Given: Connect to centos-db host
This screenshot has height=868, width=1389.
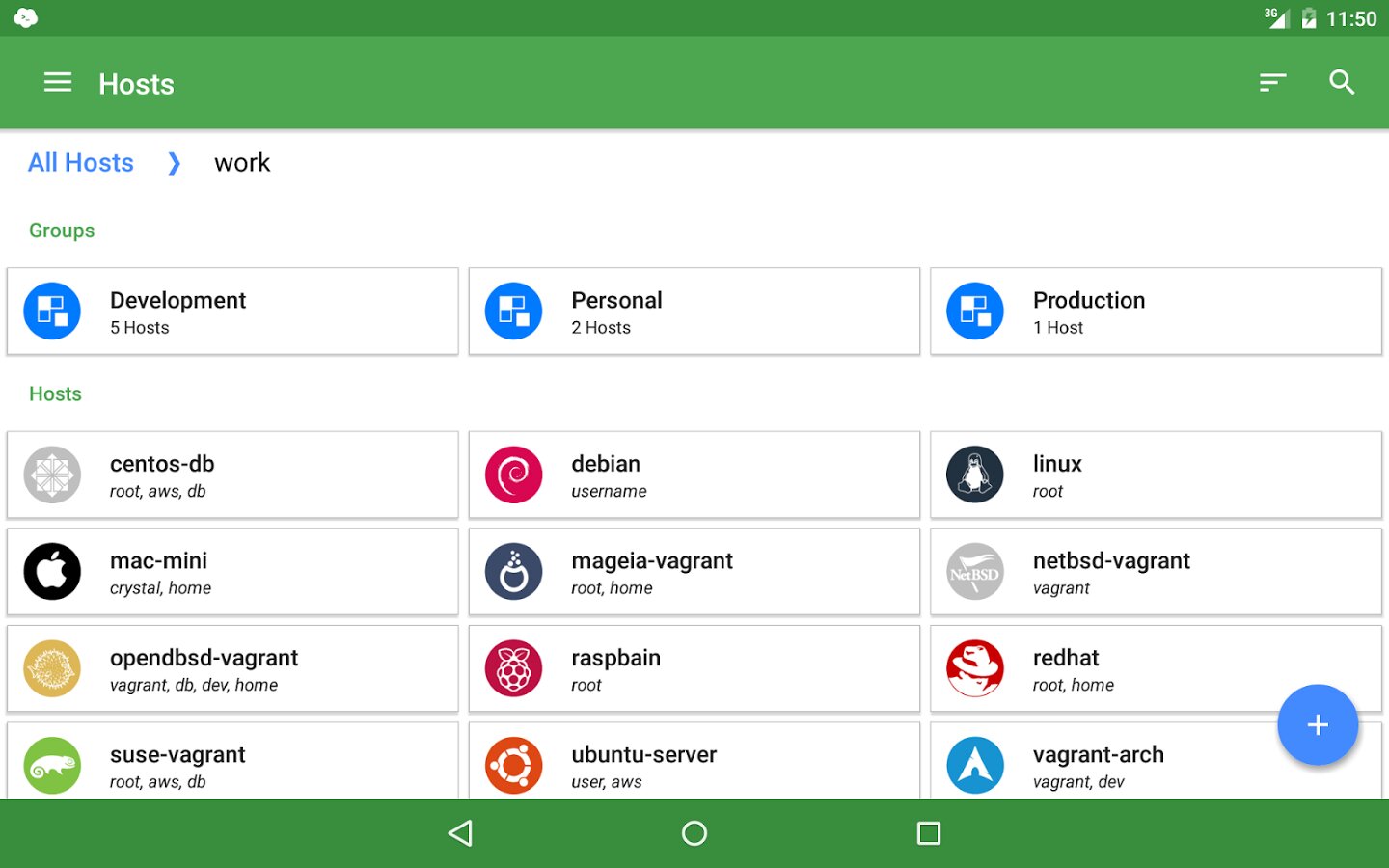Looking at the screenshot, I should coord(232,475).
